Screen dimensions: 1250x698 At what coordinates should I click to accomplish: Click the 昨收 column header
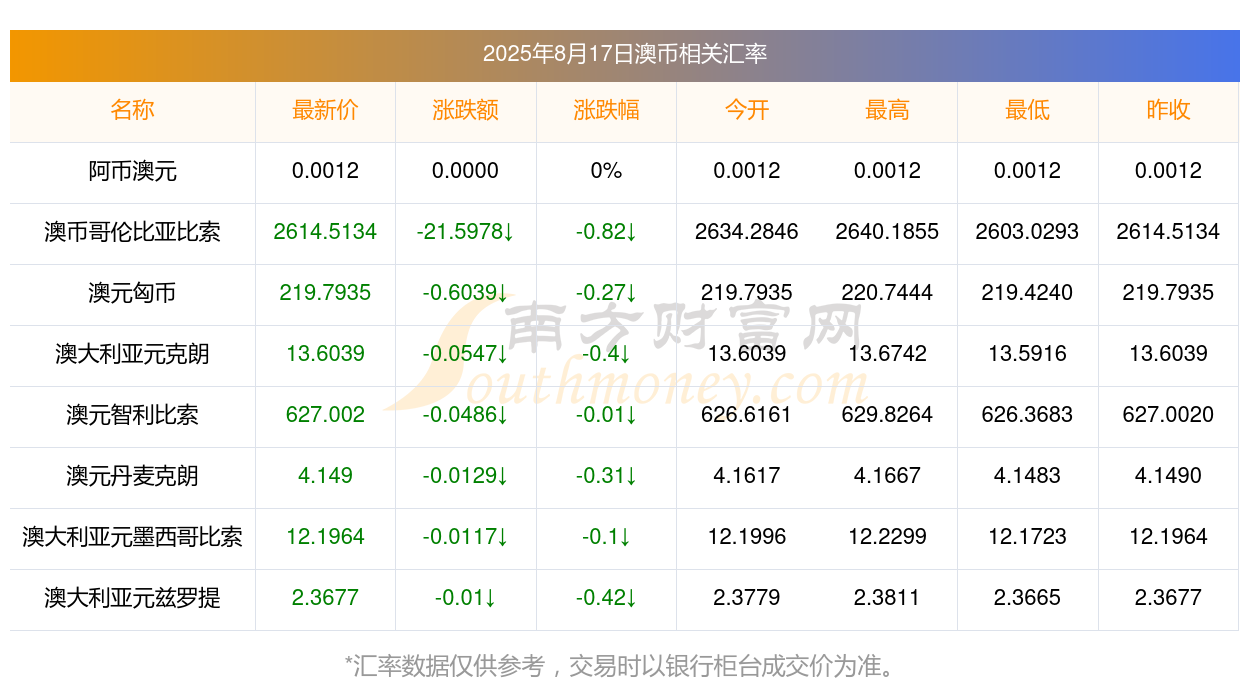click(x=1168, y=110)
